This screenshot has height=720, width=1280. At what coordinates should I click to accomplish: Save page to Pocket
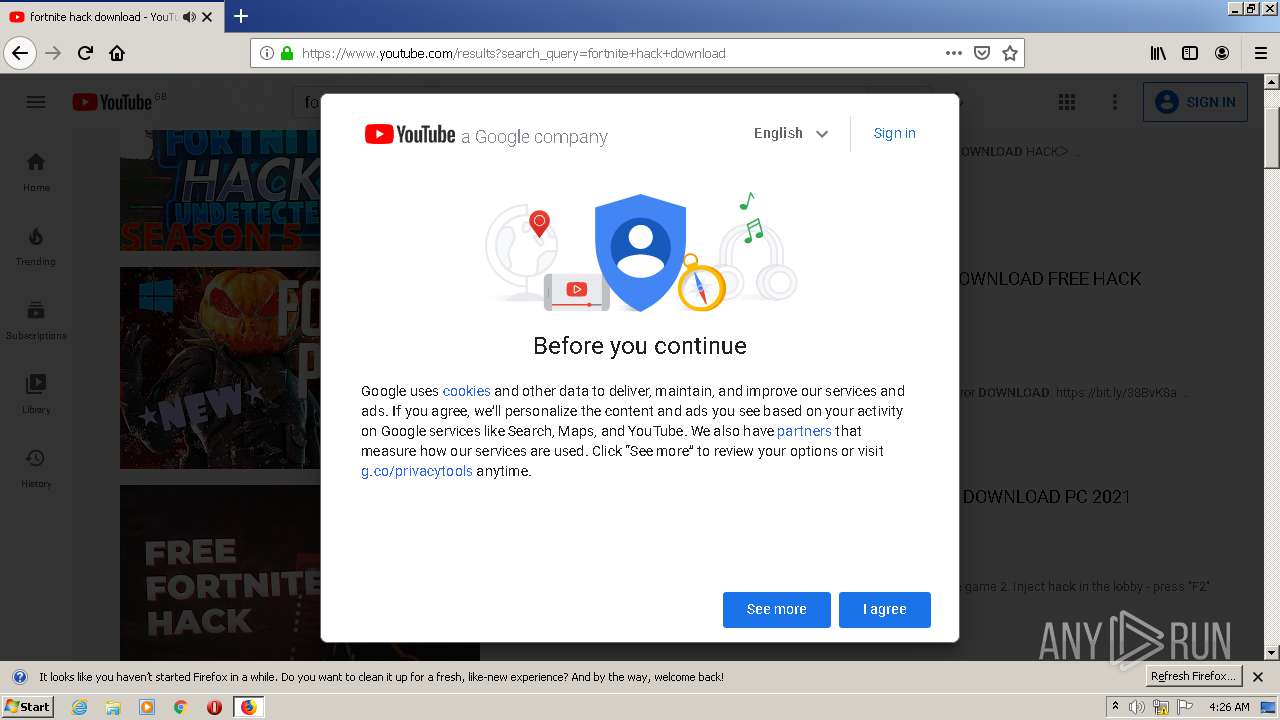(982, 53)
